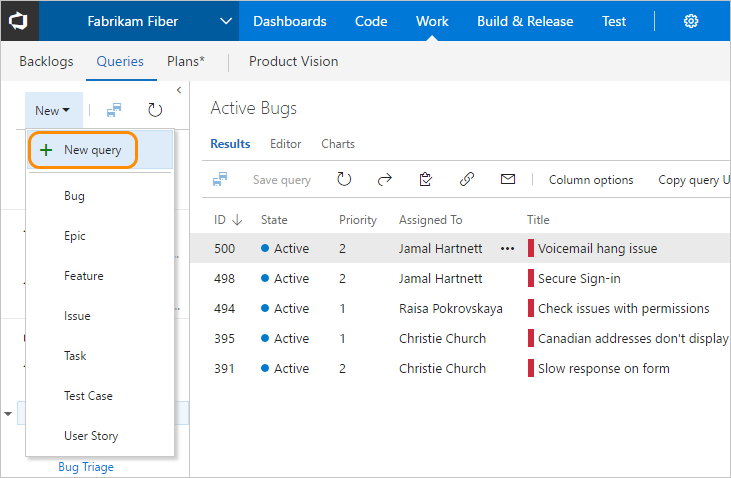The width and height of the screenshot is (731, 478).
Task: Open the settings gear icon
Action: [x=691, y=21]
